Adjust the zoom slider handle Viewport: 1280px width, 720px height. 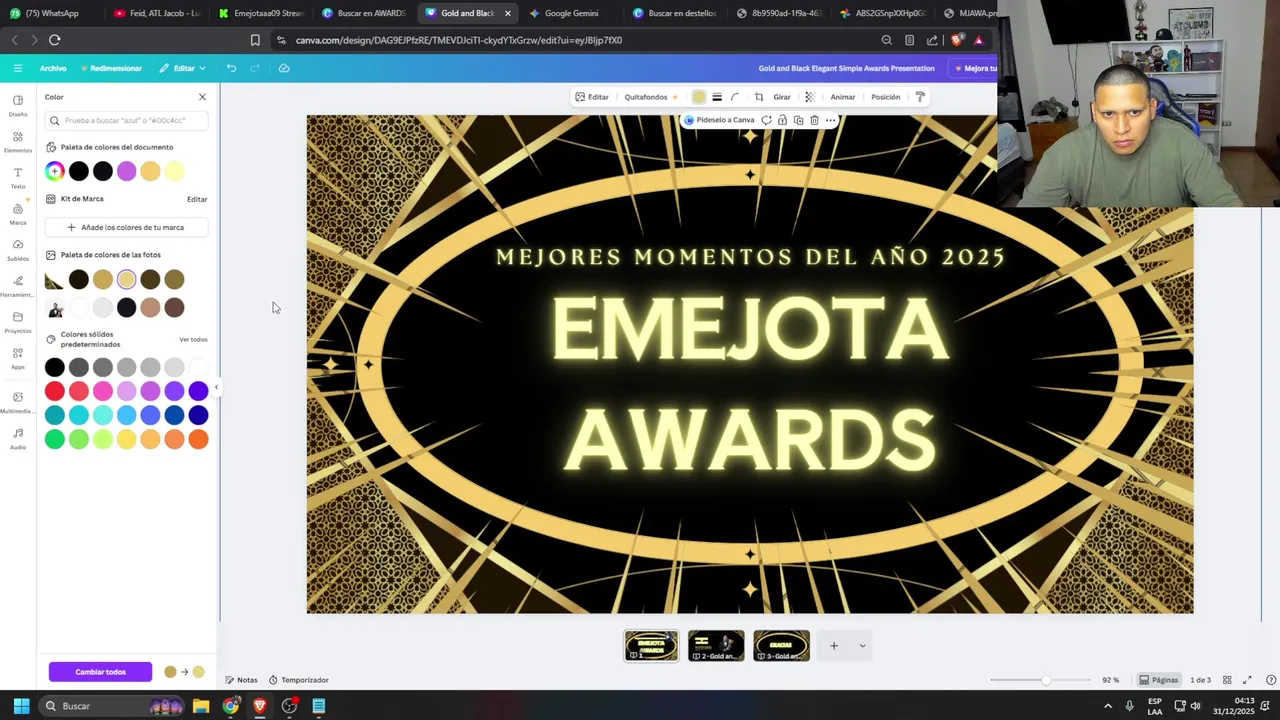pos(1046,680)
